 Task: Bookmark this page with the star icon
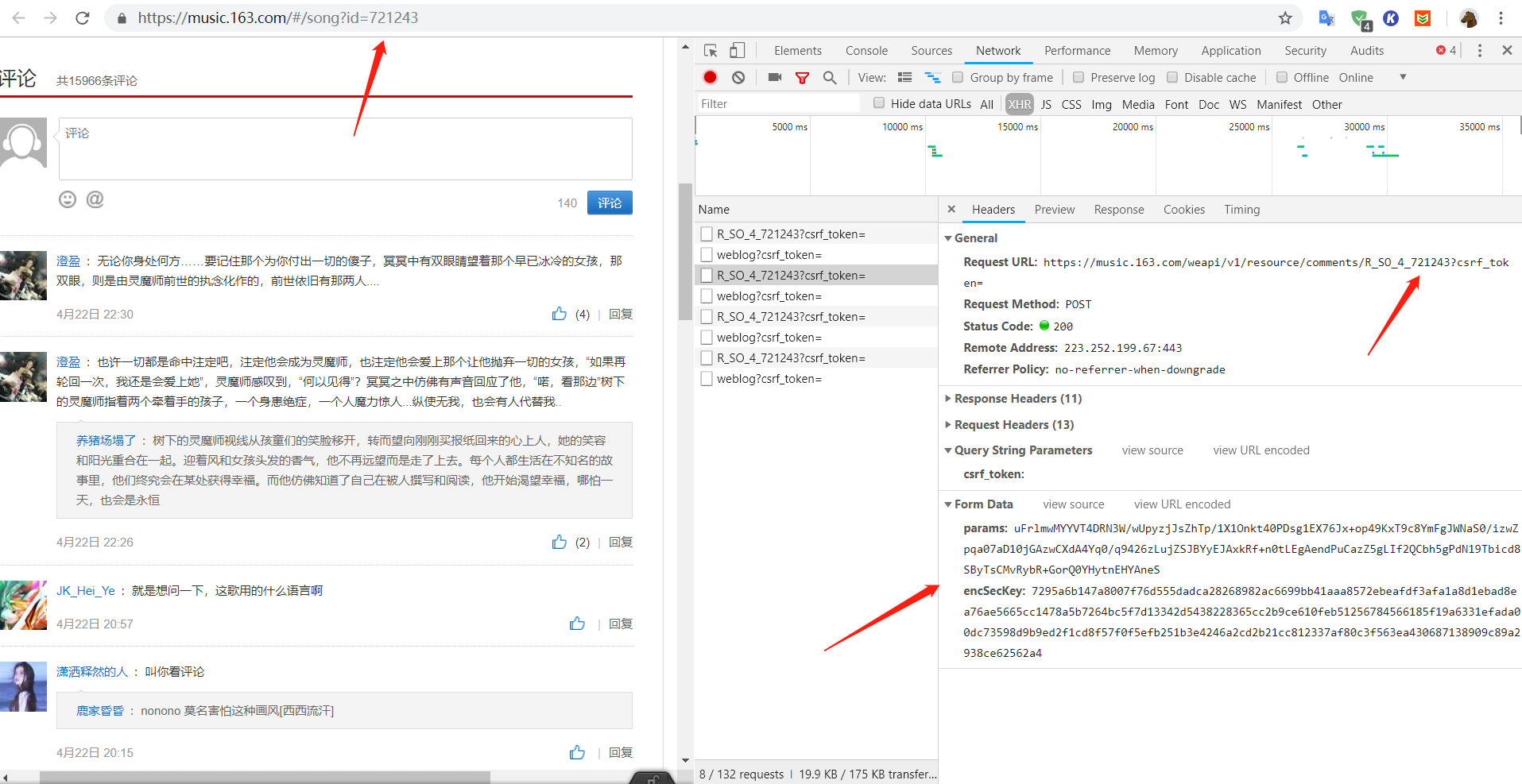pos(1285,17)
